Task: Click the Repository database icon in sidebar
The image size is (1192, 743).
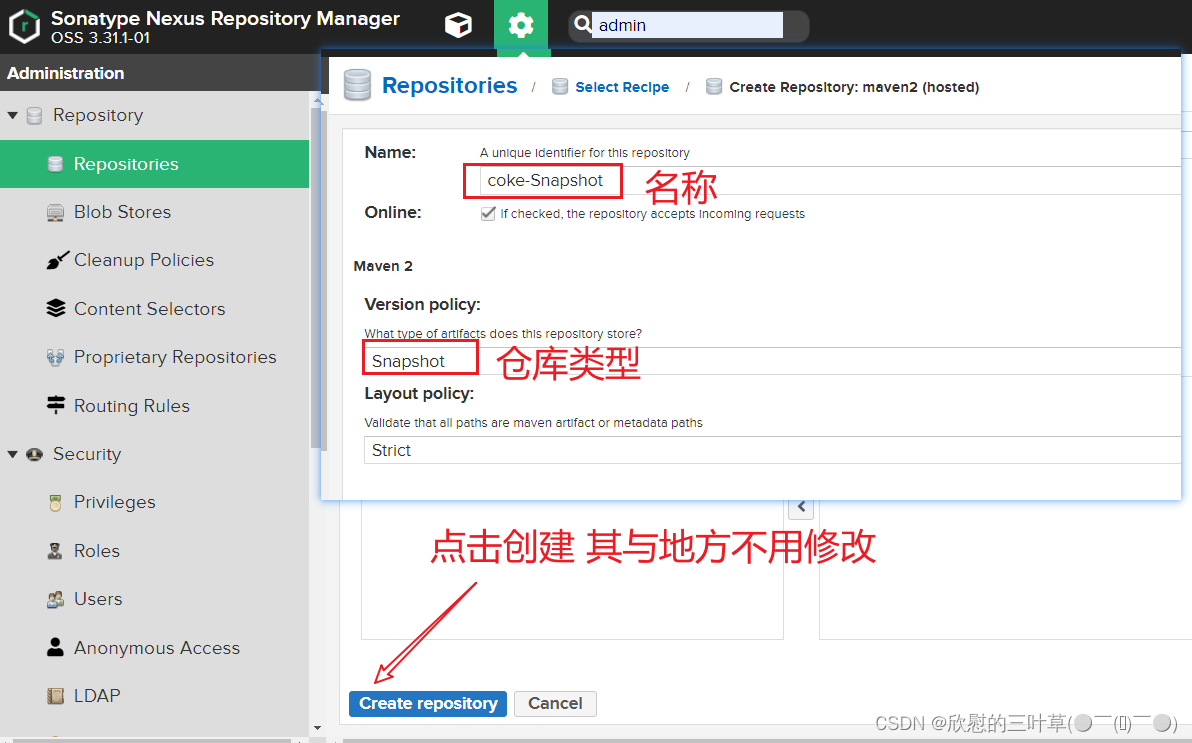Action: click(34, 116)
